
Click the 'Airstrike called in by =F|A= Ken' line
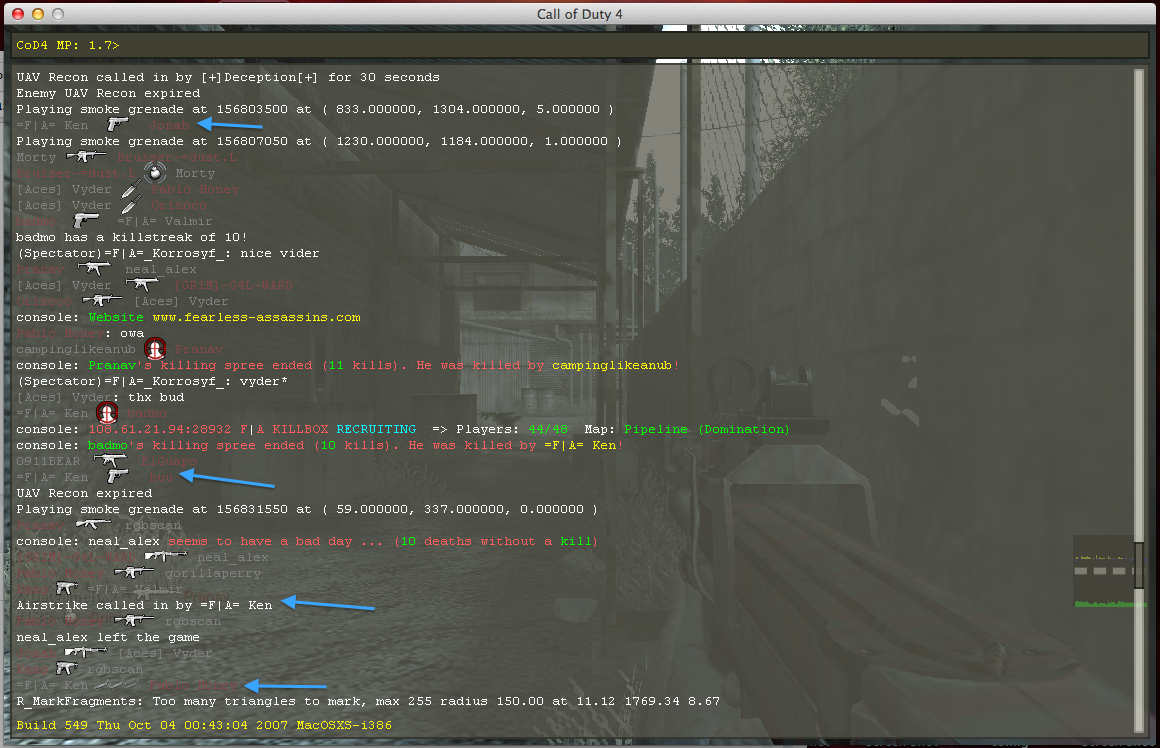(x=144, y=604)
